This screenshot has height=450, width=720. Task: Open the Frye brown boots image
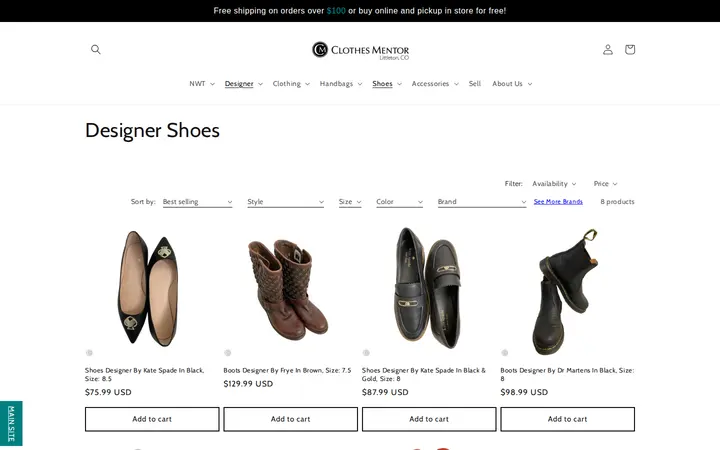point(290,289)
